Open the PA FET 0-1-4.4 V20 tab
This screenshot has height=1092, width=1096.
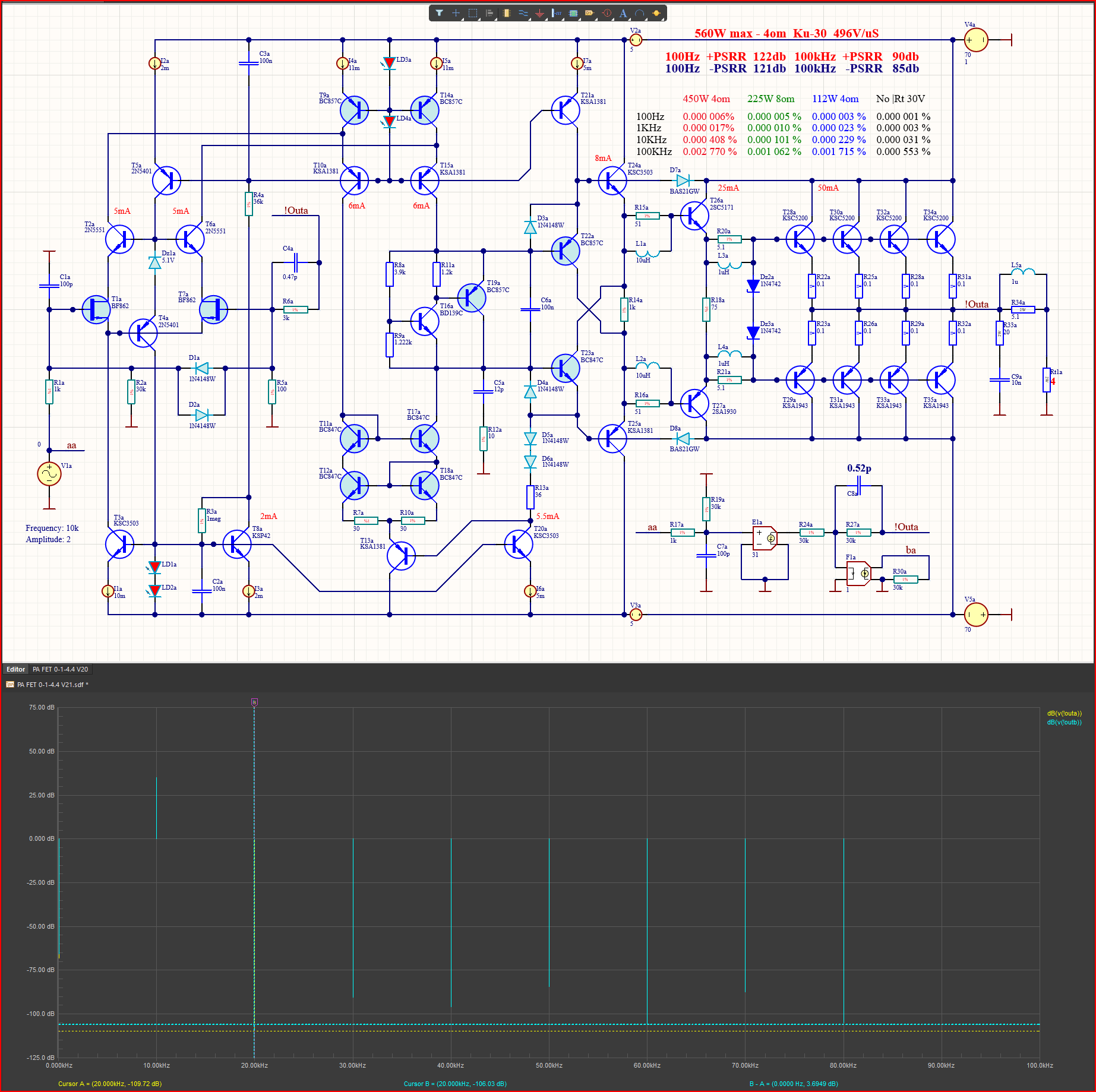(x=60, y=669)
